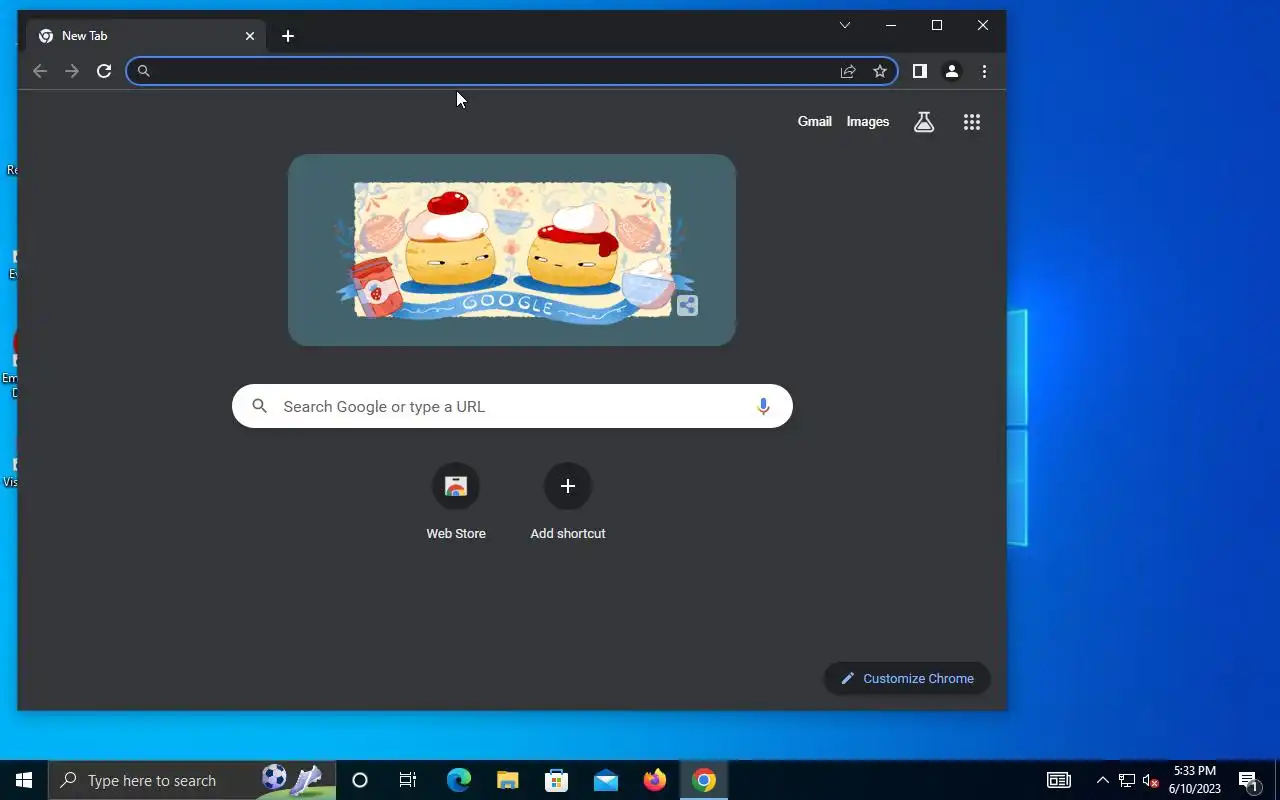1280x800 pixels.
Task: Select the New Tab tab
Action: tap(147, 36)
